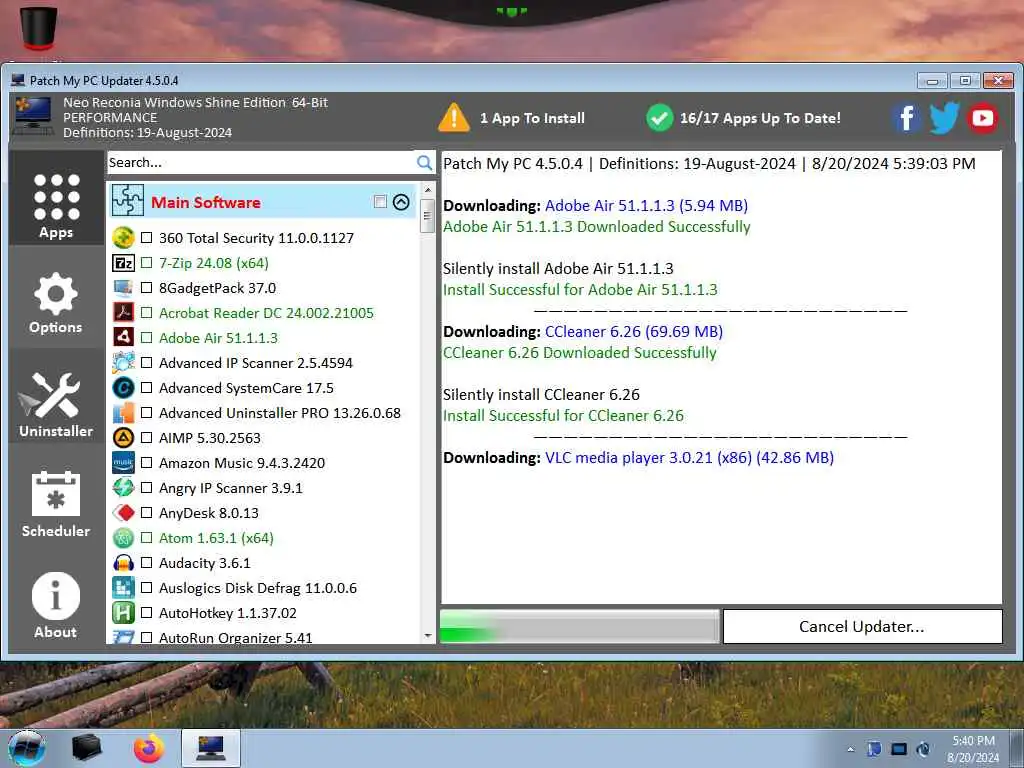This screenshot has width=1024, height=768.
Task: Show hidden icons in system tray
Action: point(850,749)
